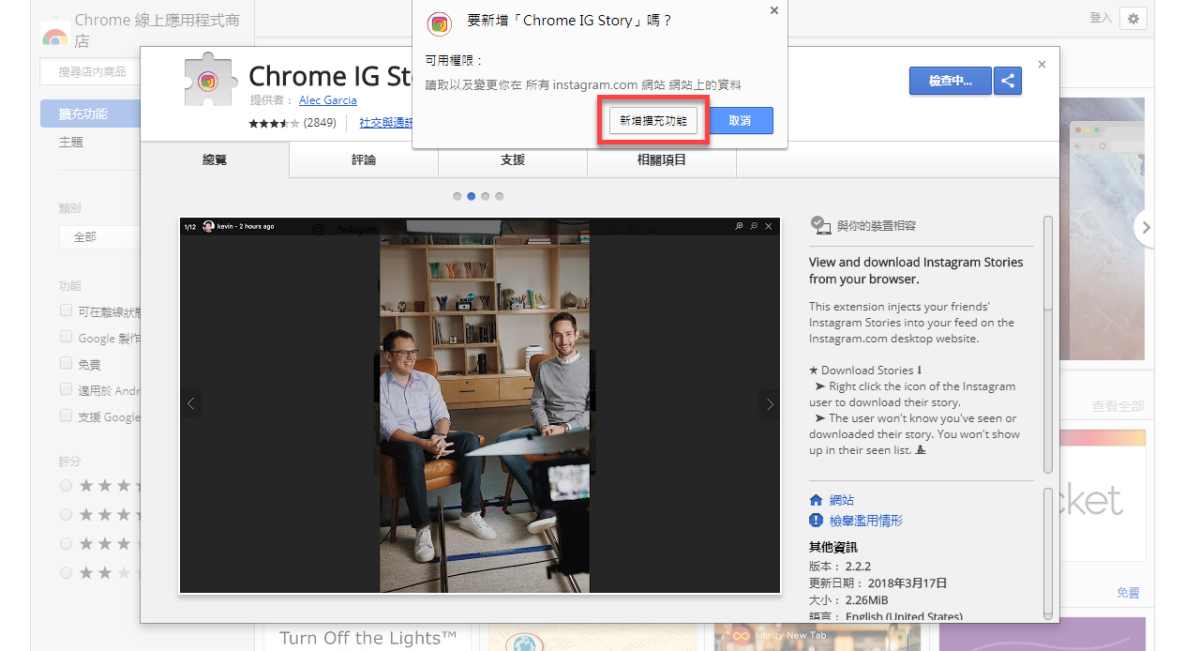Check the Google 製作 filter checkbox
This screenshot has width=1200, height=651.
[x=66, y=338]
